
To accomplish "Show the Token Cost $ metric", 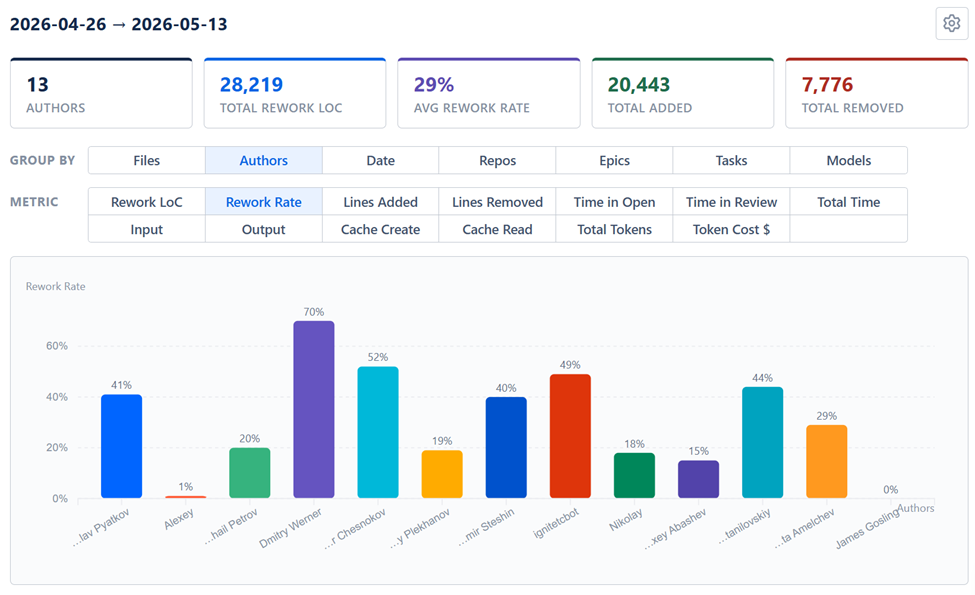I will (731, 229).
